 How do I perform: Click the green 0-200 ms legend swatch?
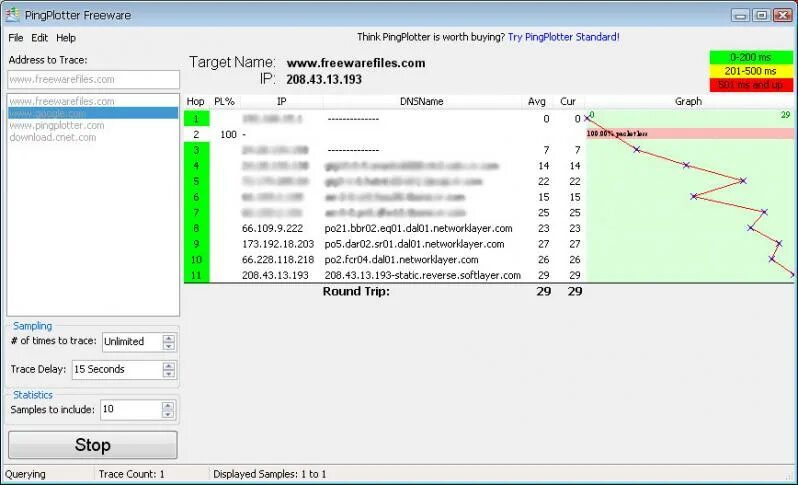(x=751, y=57)
